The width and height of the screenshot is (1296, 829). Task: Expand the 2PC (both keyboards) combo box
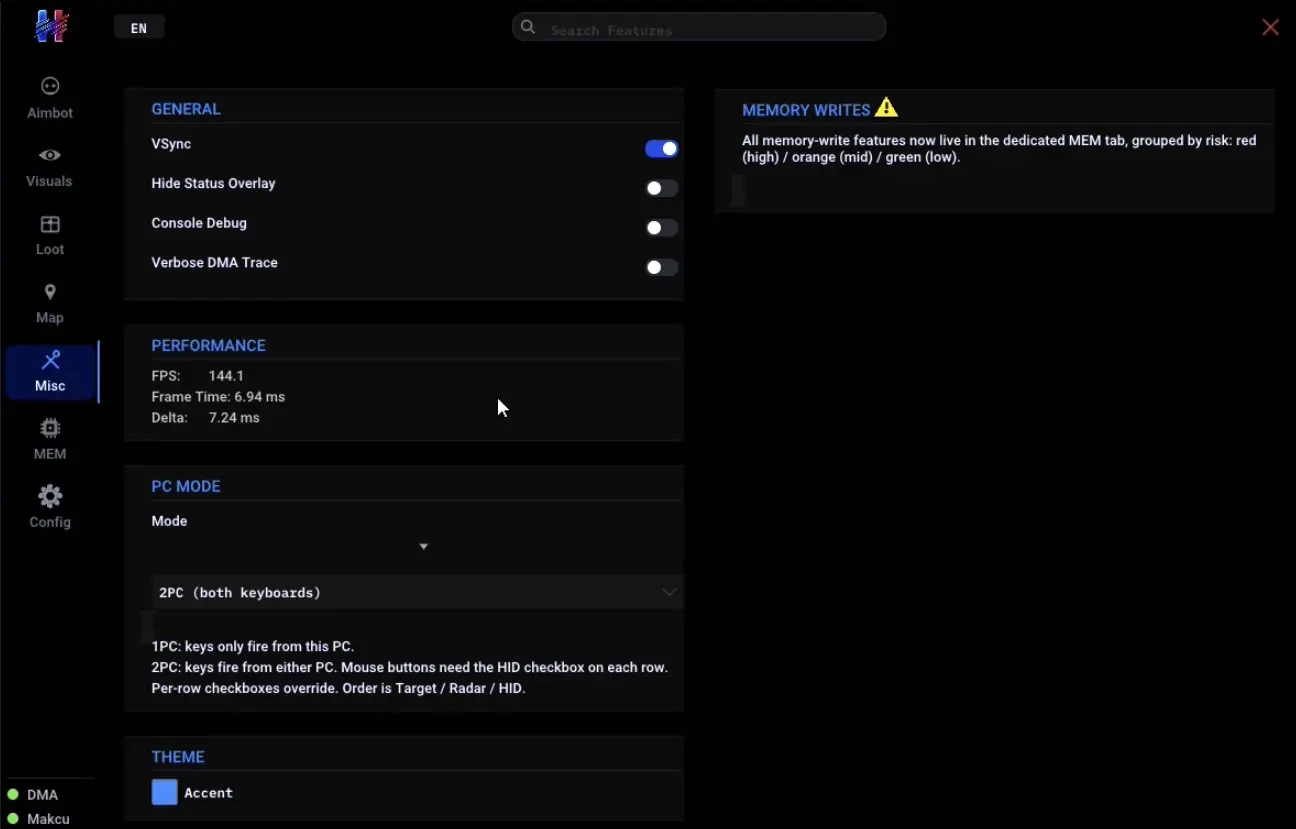417,592
